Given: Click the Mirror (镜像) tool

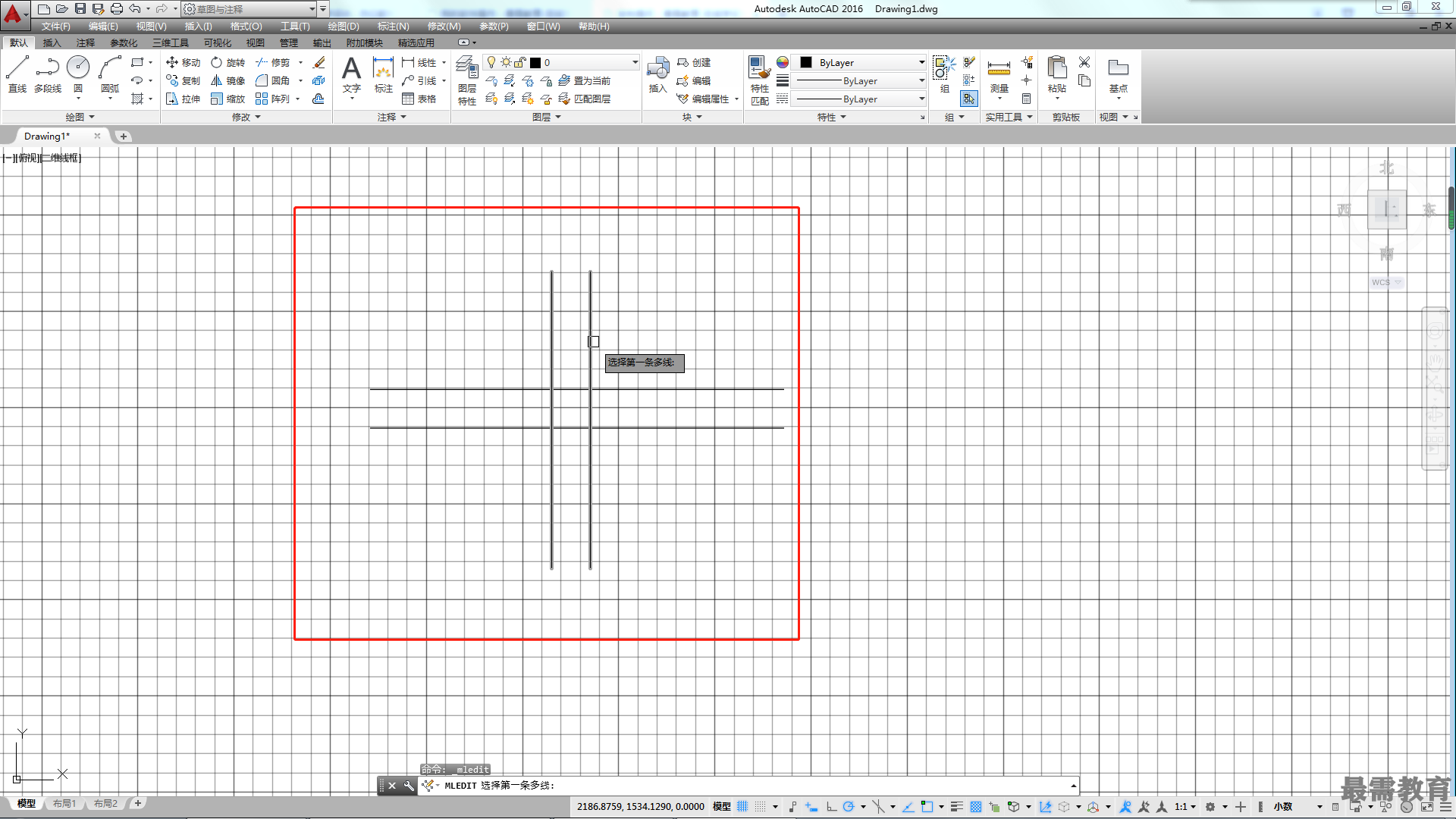Looking at the screenshot, I should [x=227, y=80].
